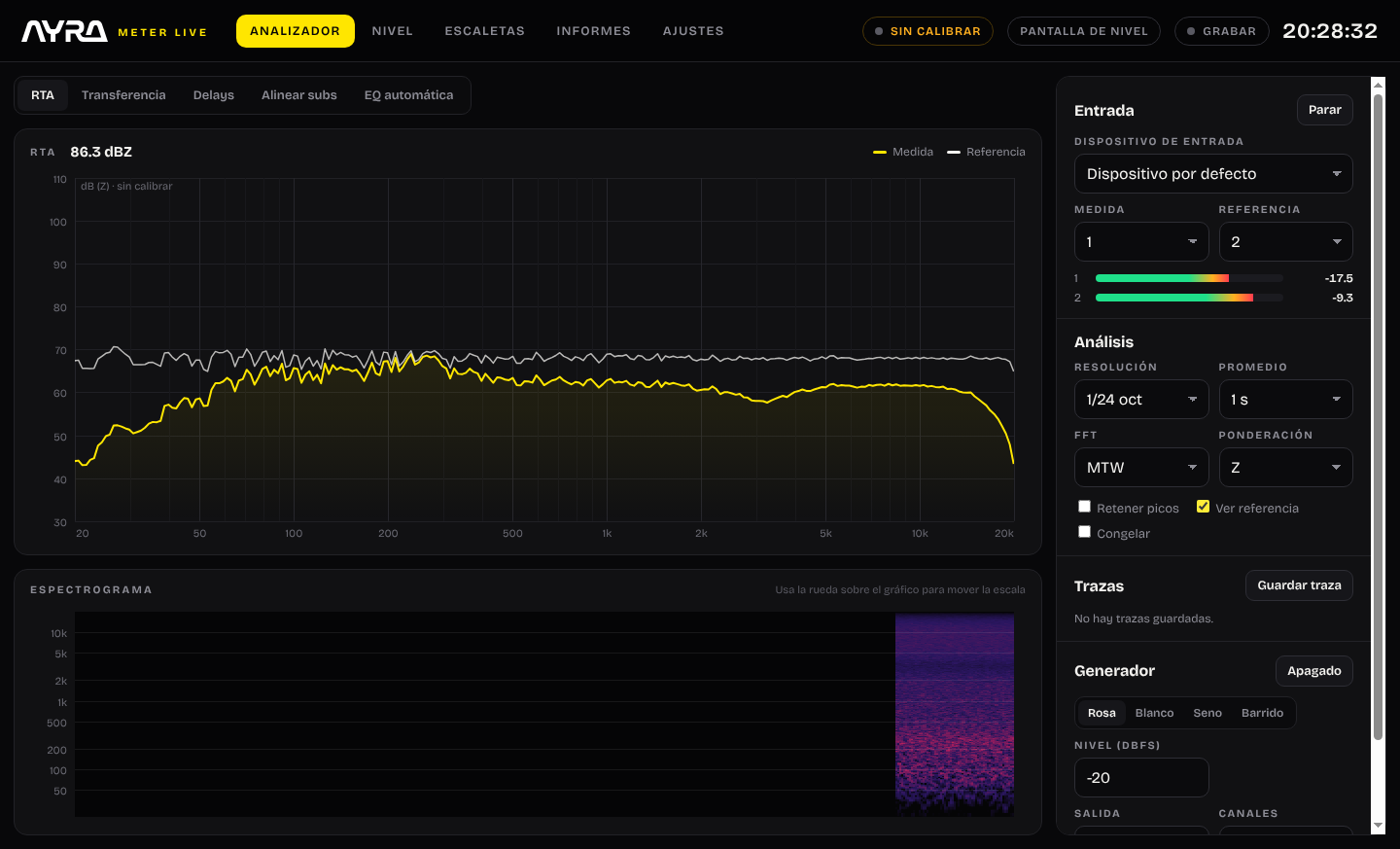Open the Ponderación Z dropdown
Screen dimensions: 1400x849
point(1285,468)
